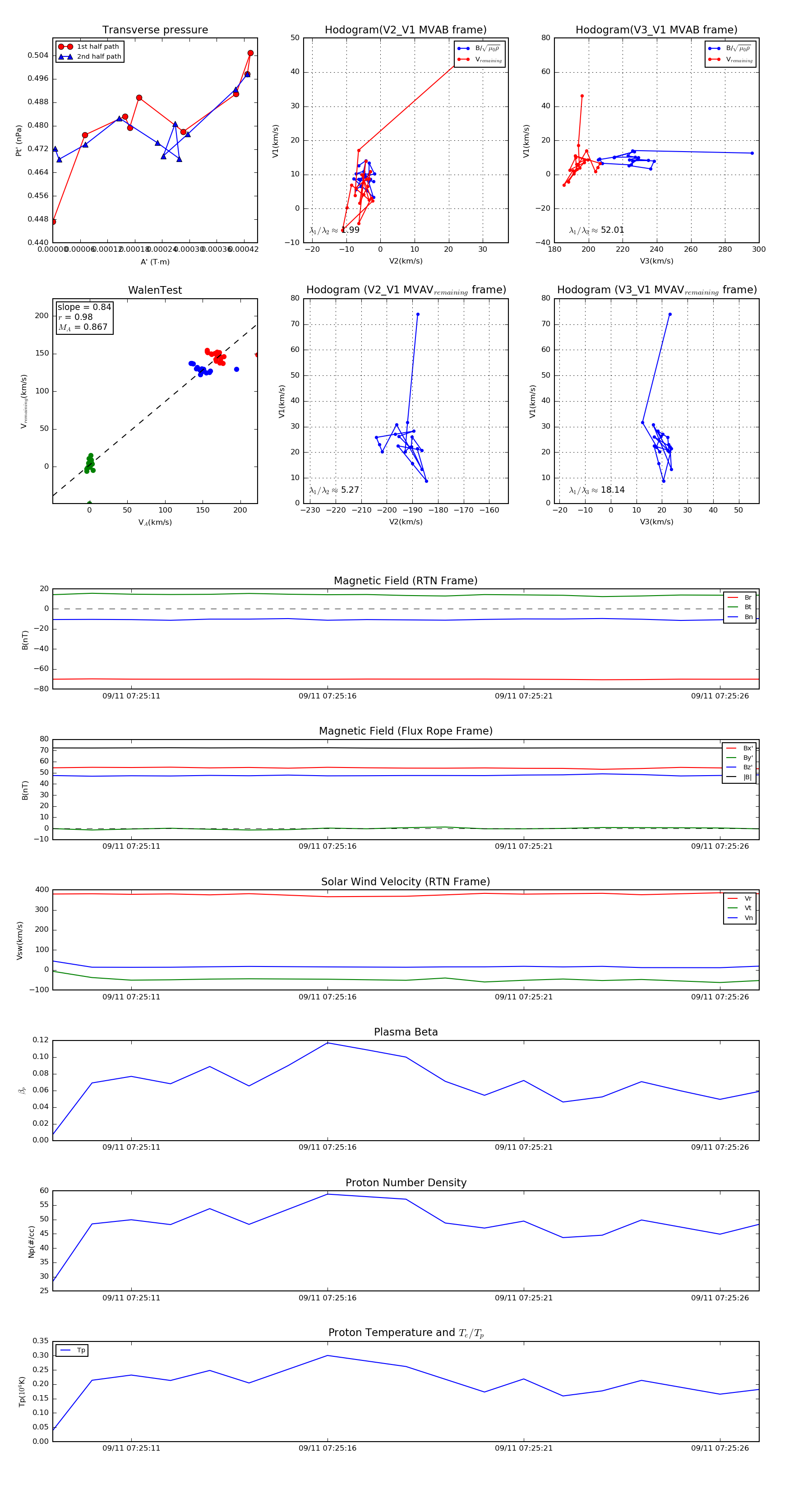Click the "slope = 0.84" annotation
This screenshot has width=812, height=1489.
[84, 307]
